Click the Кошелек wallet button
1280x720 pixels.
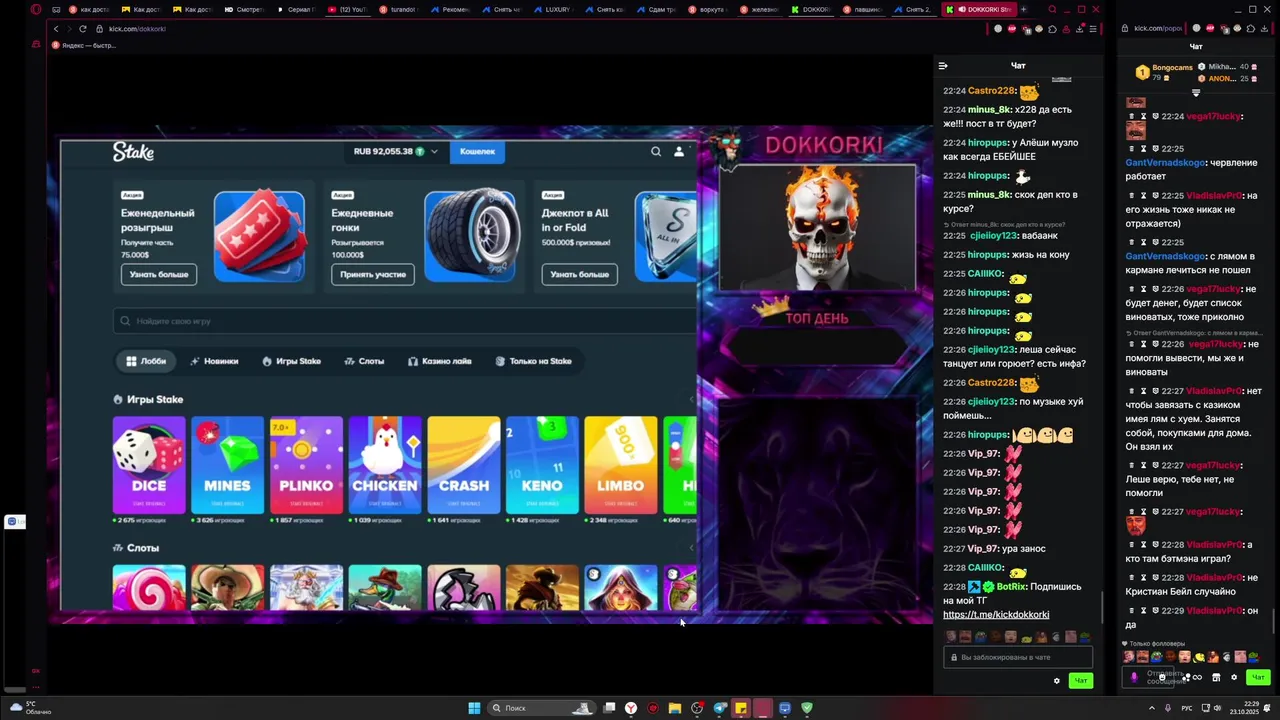tap(477, 151)
